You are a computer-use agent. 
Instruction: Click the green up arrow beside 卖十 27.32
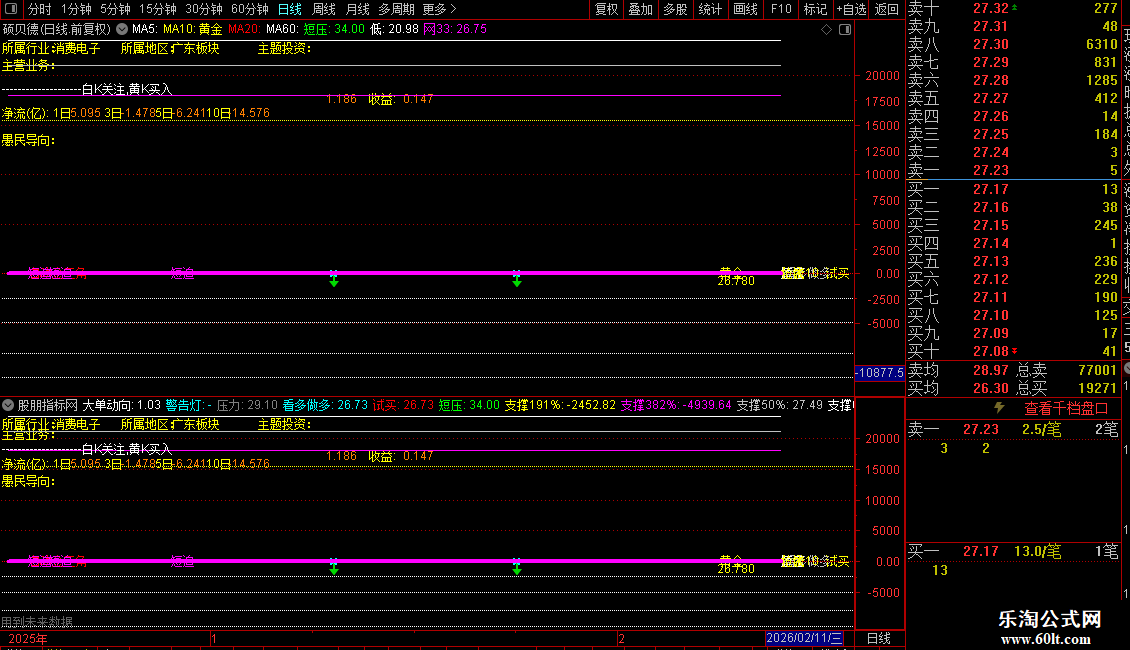(1015, 7)
